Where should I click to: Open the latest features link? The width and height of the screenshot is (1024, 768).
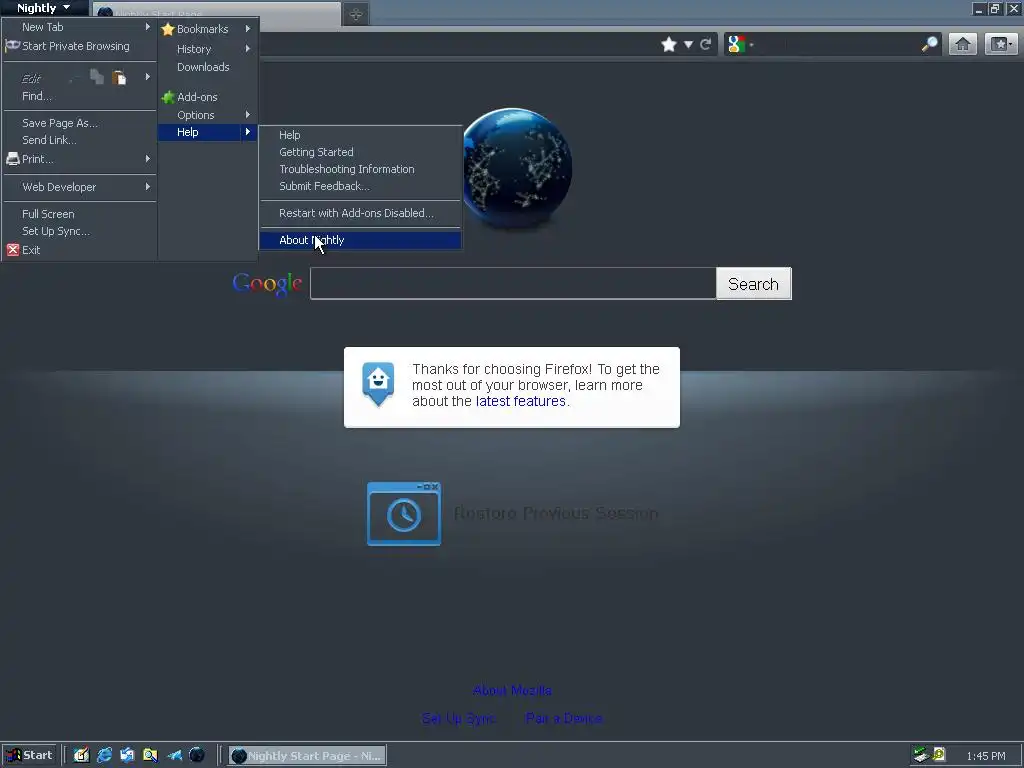[x=520, y=401]
